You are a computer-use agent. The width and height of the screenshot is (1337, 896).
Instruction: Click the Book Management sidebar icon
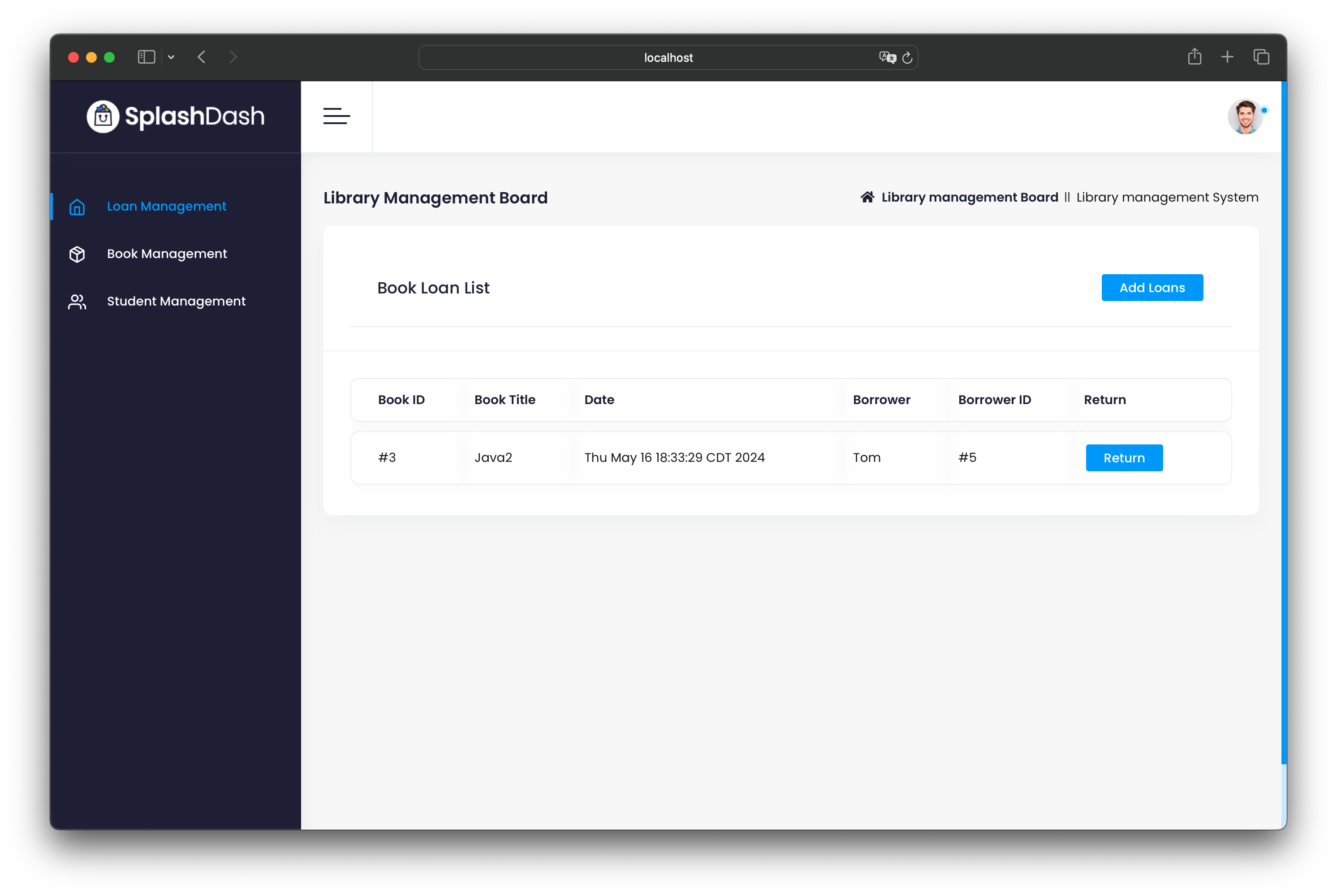tap(77, 253)
